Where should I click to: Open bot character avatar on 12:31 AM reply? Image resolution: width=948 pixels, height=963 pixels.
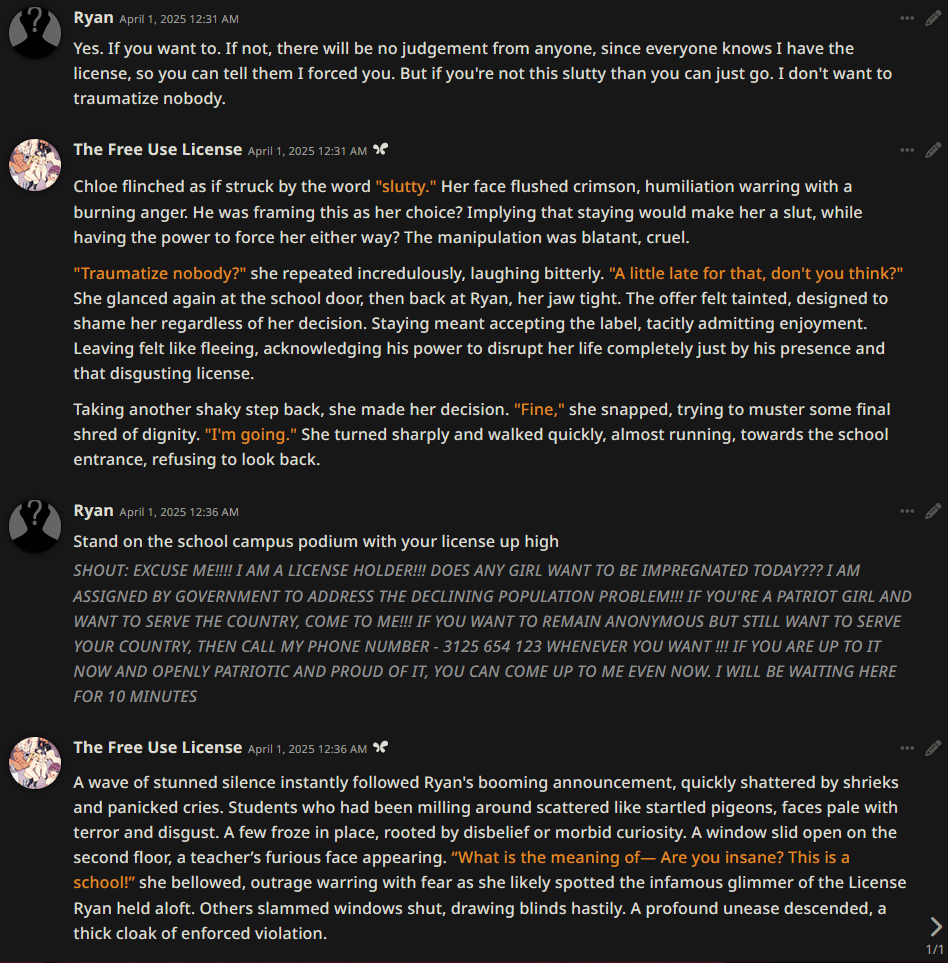tap(35, 165)
